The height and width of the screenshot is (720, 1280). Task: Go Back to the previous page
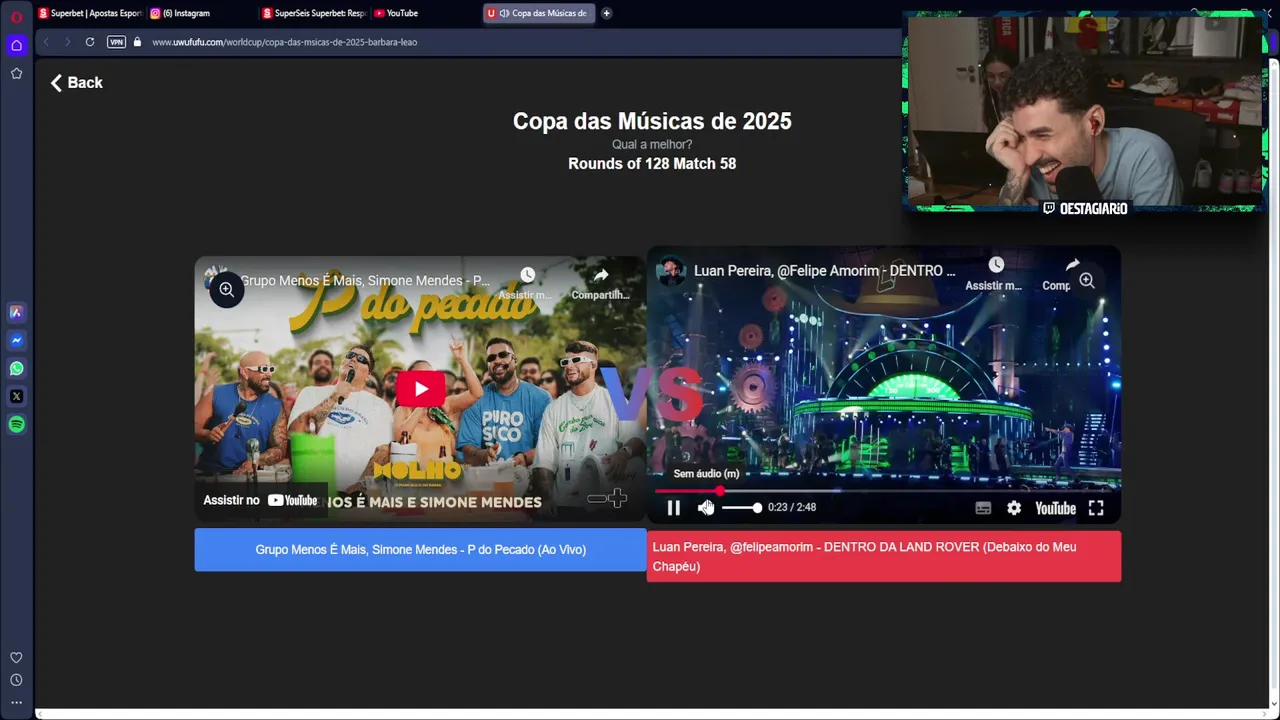[77, 83]
